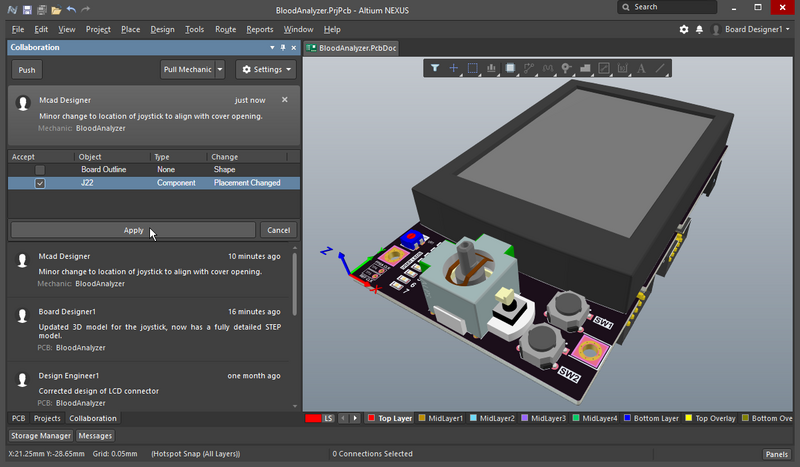Screen dimensions: 800x467
Task: Select the tuning length meander tool
Action: tap(547, 68)
